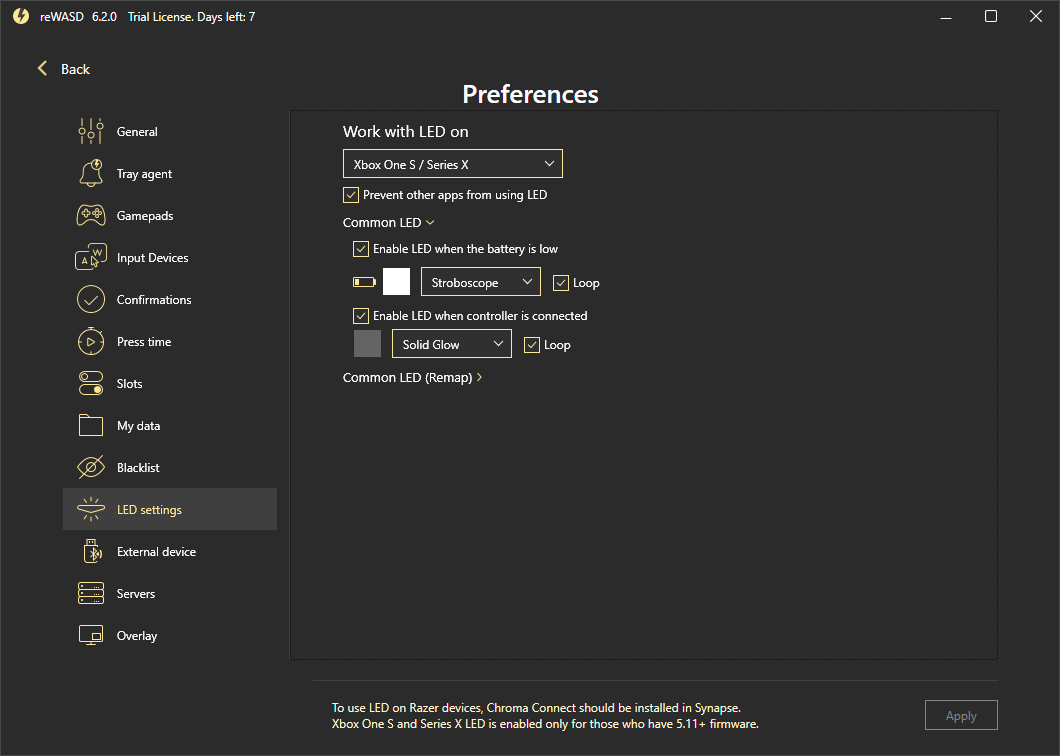The image size is (1060, 756).
Task: Click the Gamepads controller icon
Action: click(91, 215)
